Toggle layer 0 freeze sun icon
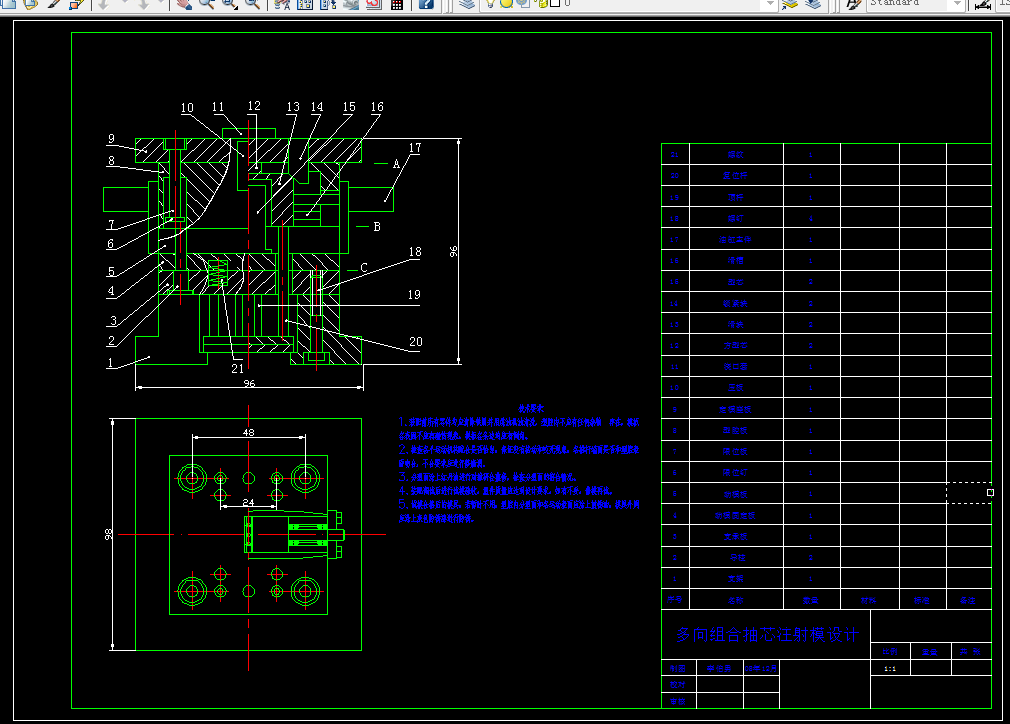The image size is (1010, 724). point(506,3)
